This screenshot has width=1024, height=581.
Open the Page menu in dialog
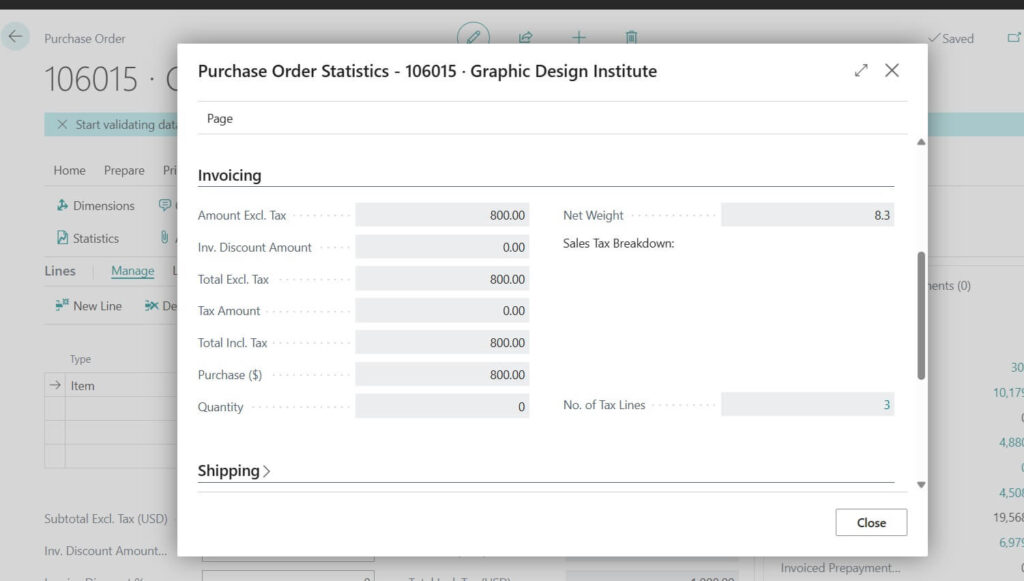pos(220,118)
